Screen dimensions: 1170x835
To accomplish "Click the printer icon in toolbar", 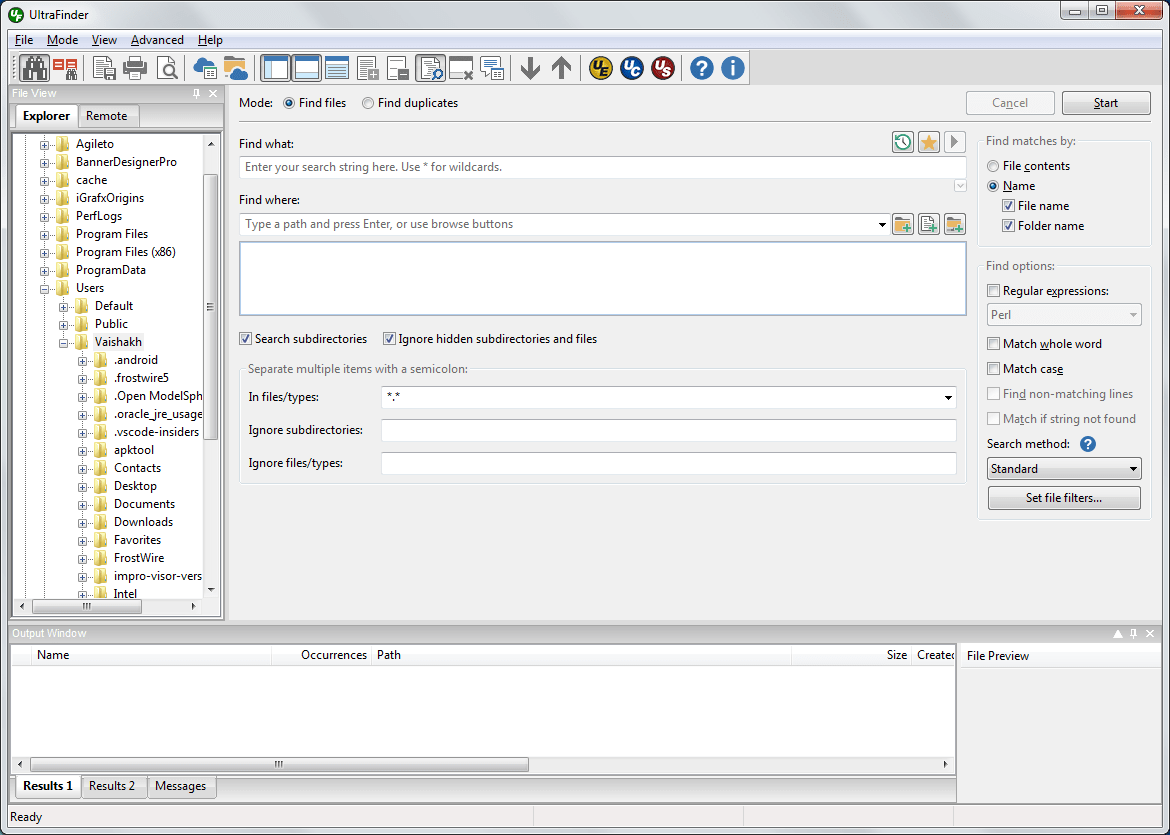I will [135, 68].
